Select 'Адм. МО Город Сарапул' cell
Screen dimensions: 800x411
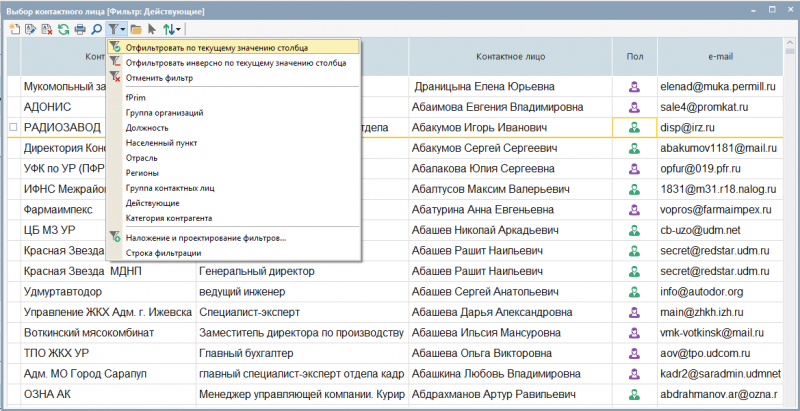(x=108, y=374)
